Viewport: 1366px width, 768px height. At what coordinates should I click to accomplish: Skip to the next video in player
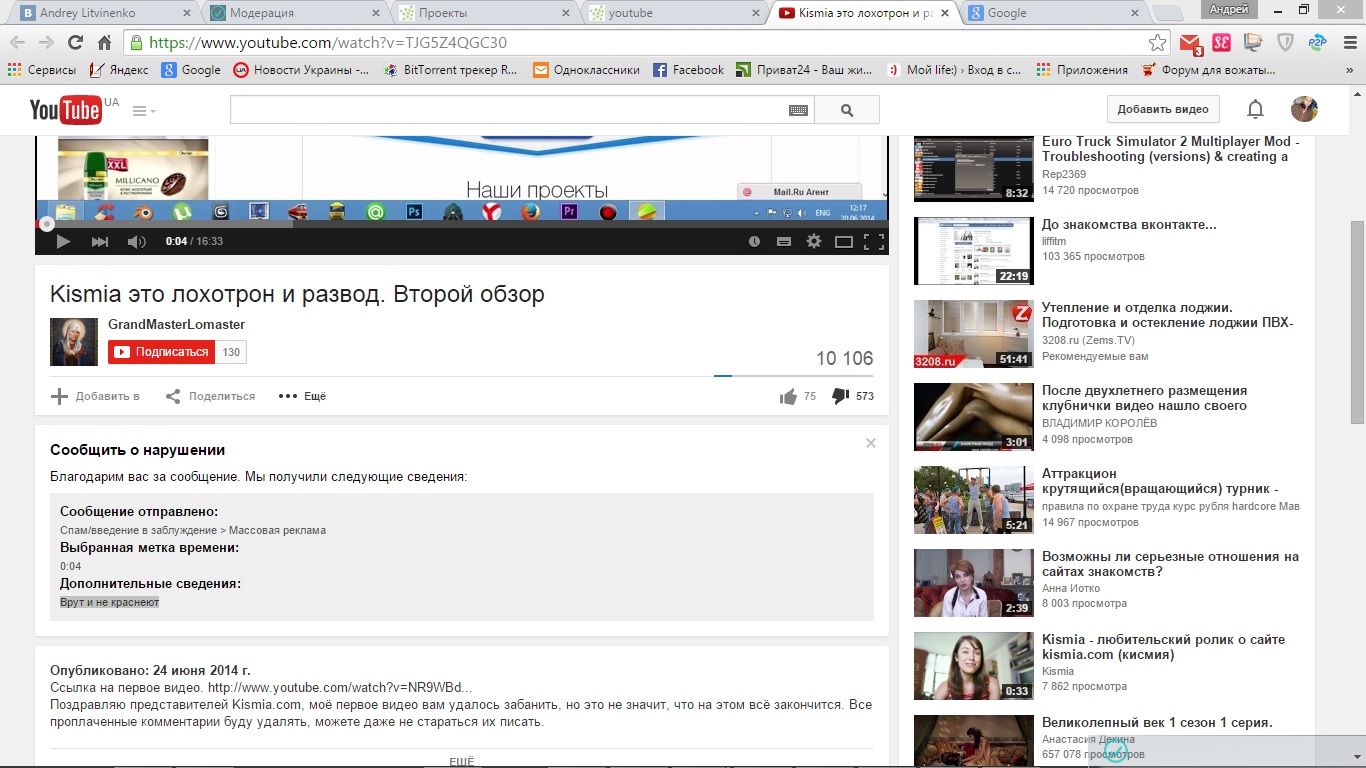tap(100, 241)
